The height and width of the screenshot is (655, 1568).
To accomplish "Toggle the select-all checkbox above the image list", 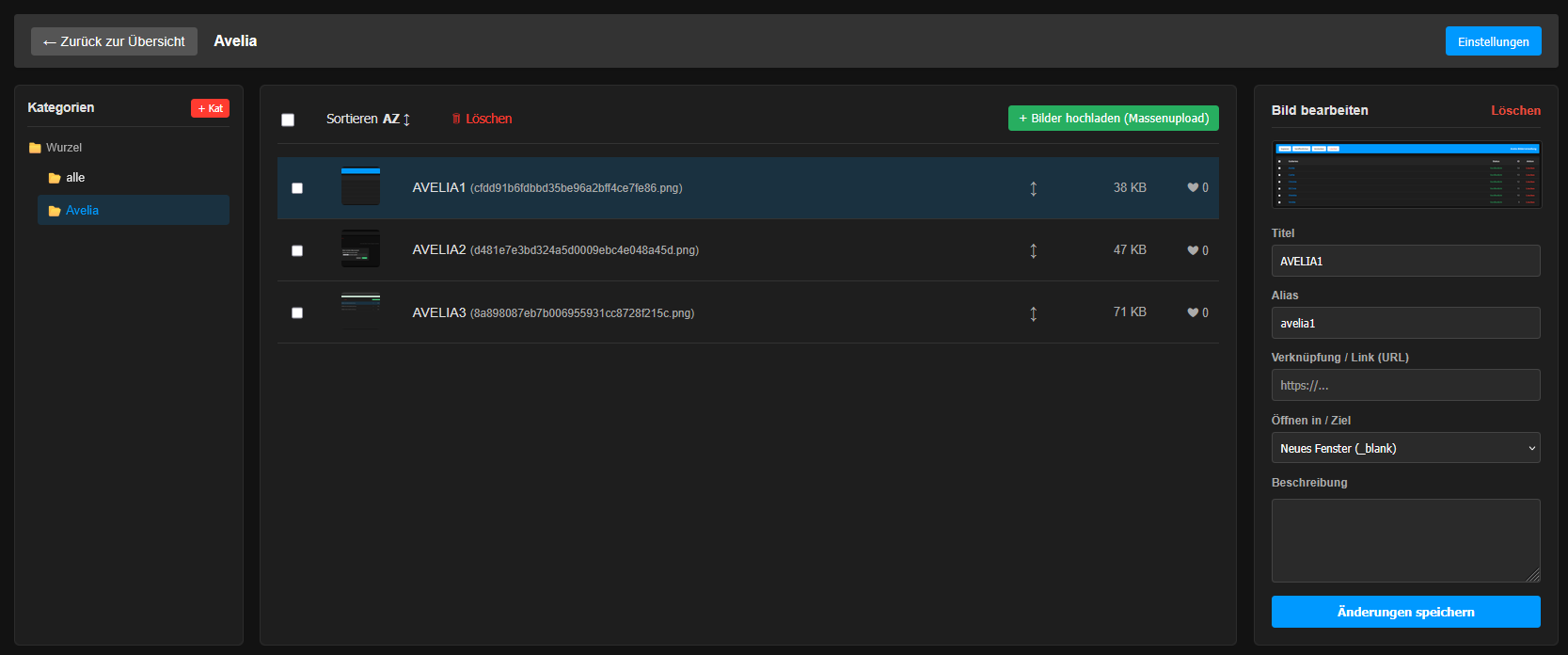I will pos(288,120).
